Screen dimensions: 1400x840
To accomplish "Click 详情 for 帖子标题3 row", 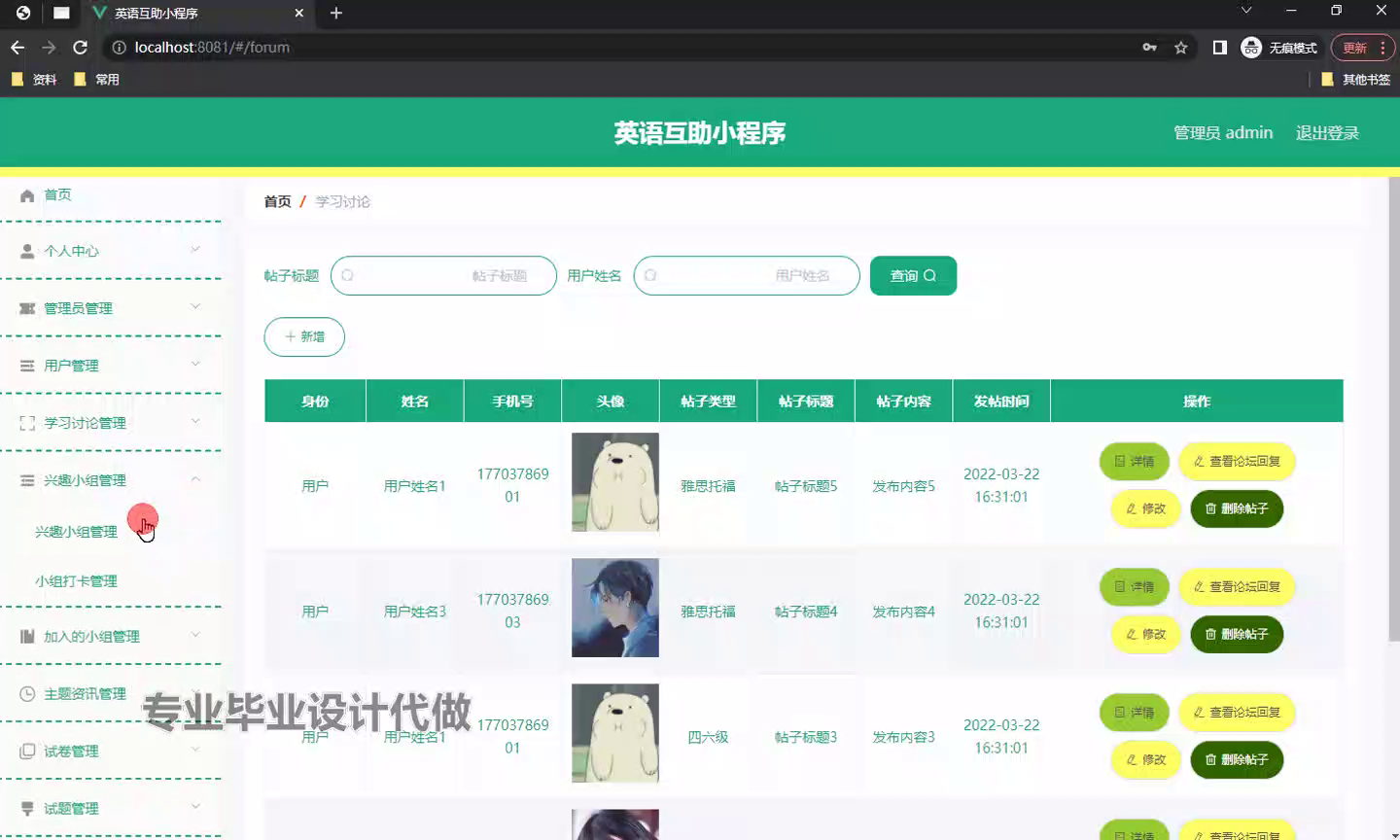I will (1134, 713).
